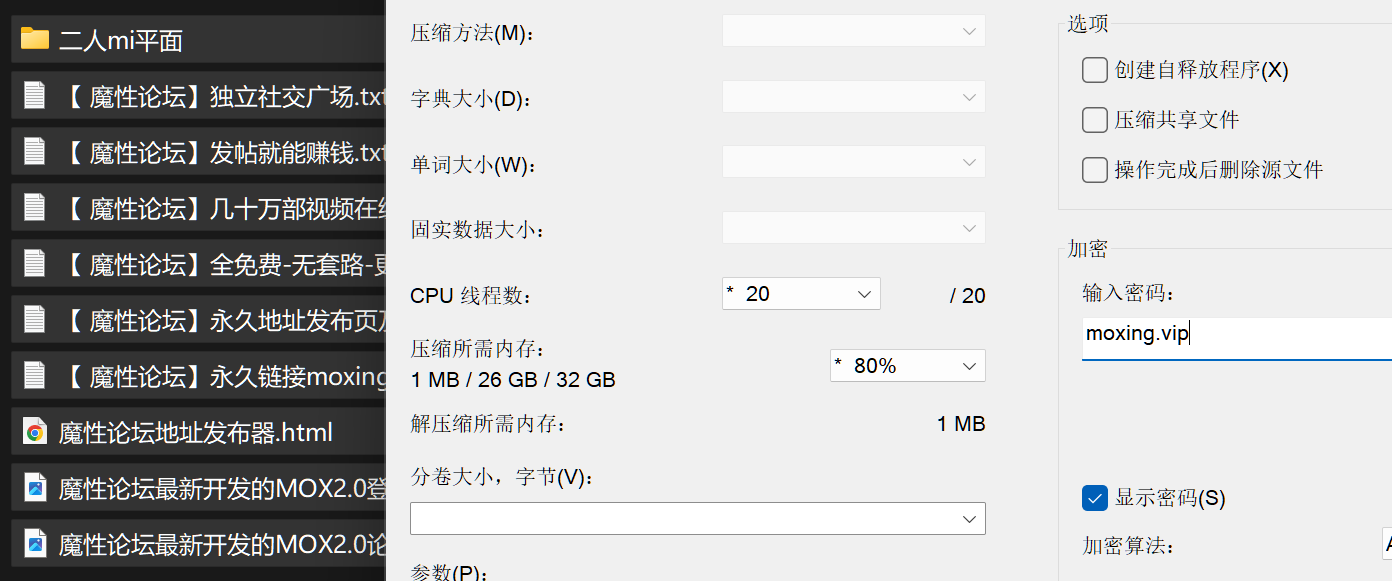
Task: Toggle 操作完成后删除源文件 checkbox
Action: click(1094, 170)
